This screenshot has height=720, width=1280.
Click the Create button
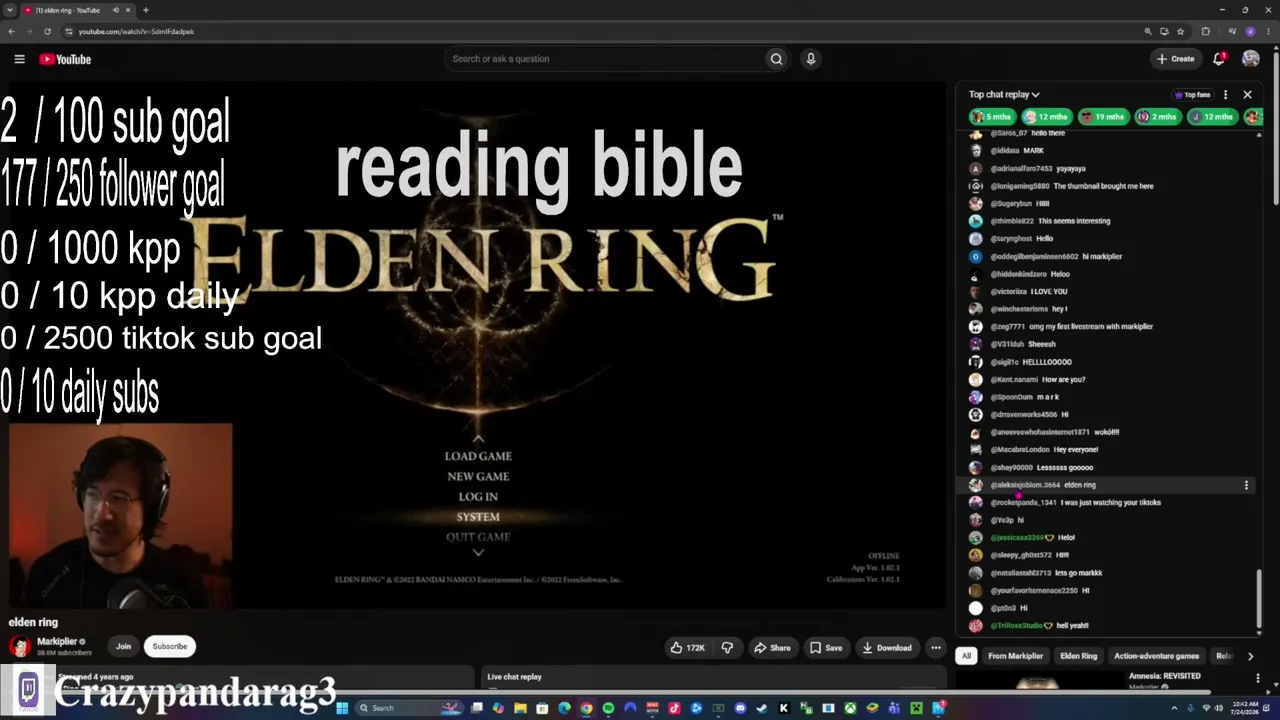pyautogui.click(x=1175, y=59)
